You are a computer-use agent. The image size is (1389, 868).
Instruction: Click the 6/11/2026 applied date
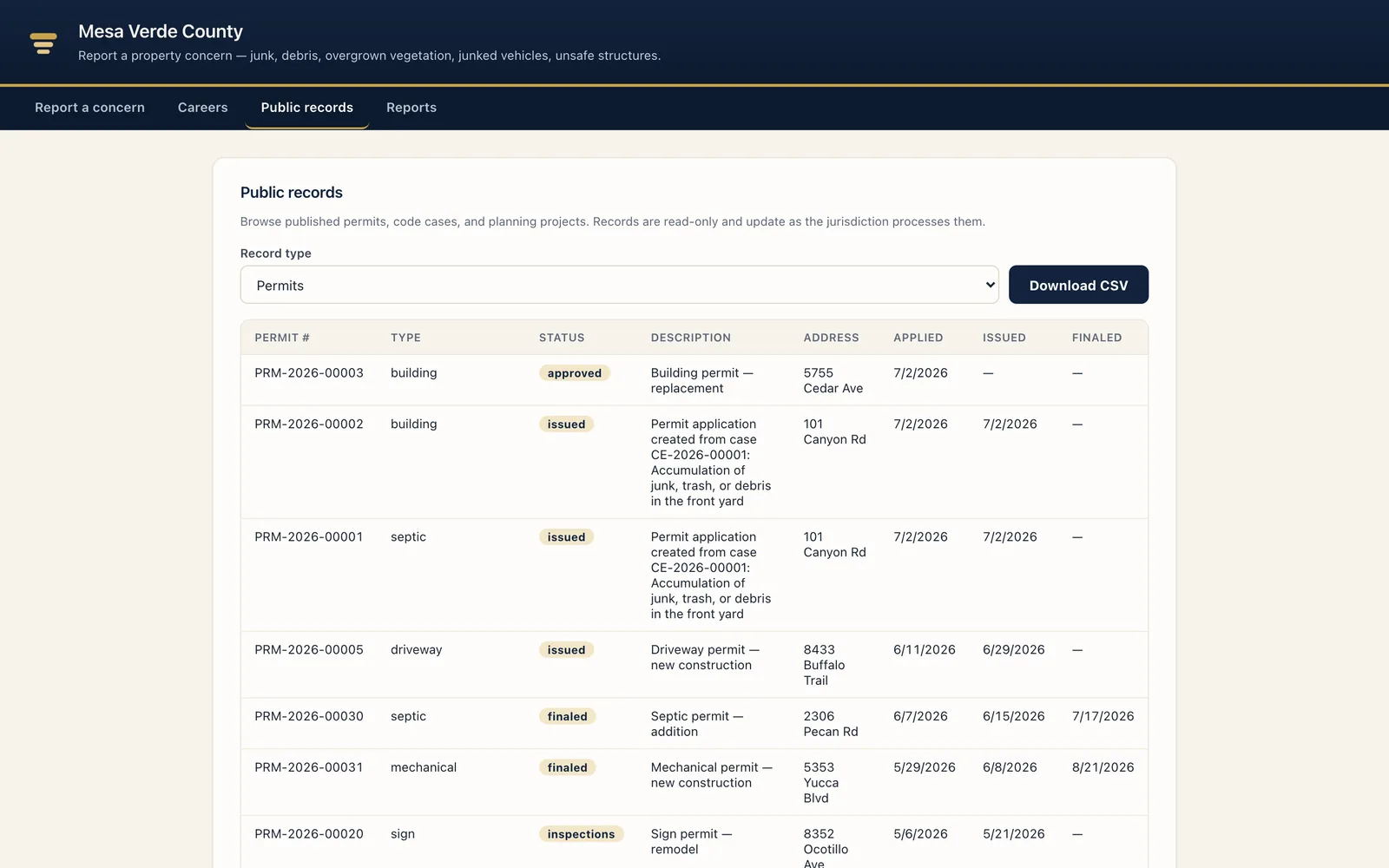click(x=925, y=650)
